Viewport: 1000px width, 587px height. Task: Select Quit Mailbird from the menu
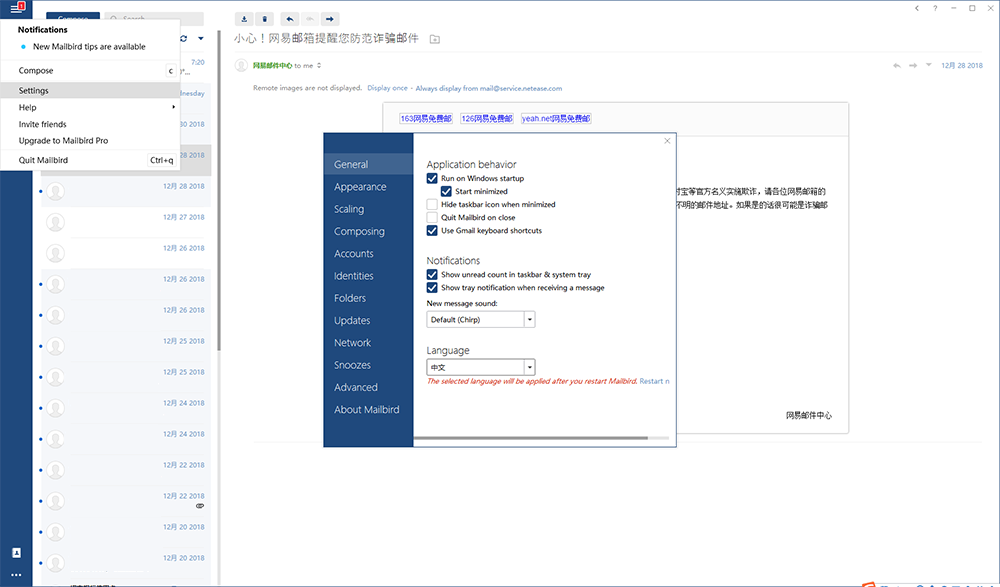(x=44, y=160)
